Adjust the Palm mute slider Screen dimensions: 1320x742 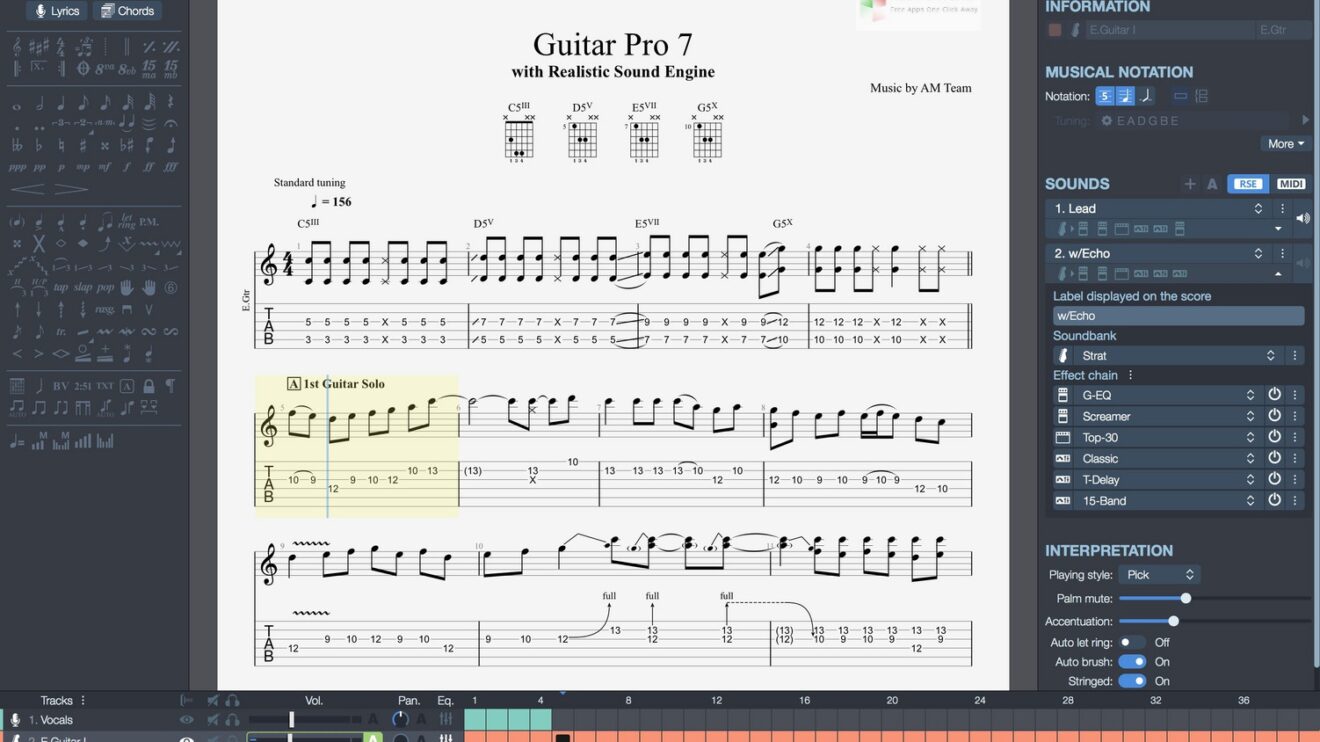point(1186,598)
